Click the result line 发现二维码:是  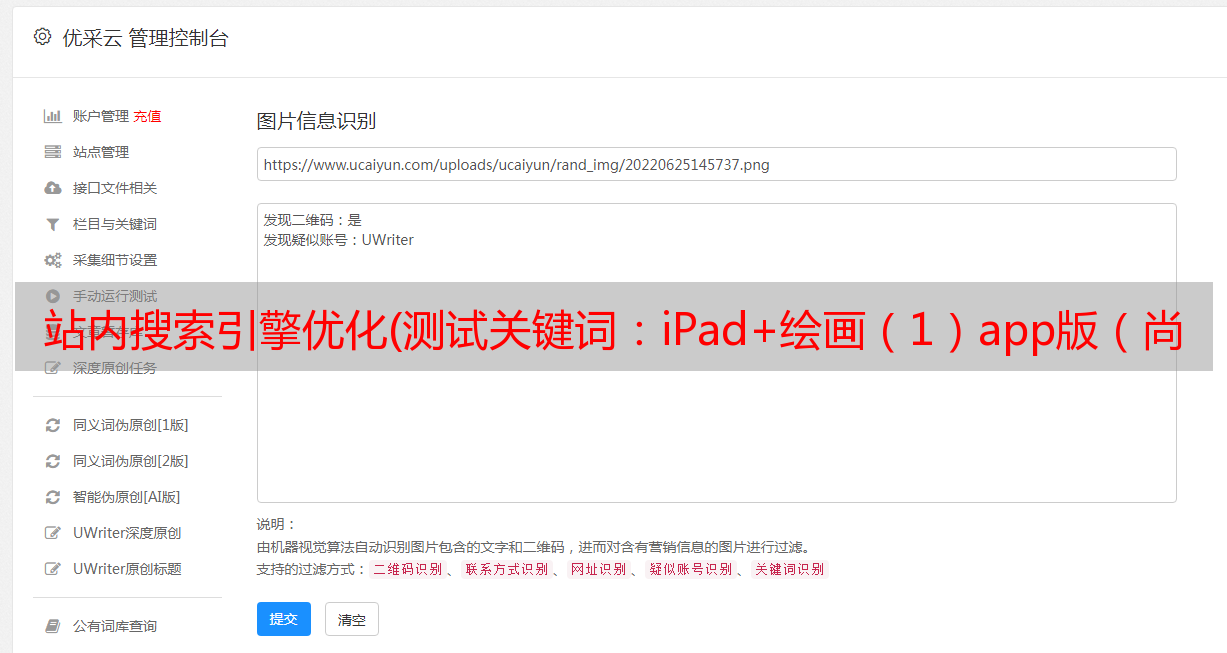(x=312, y=220)
